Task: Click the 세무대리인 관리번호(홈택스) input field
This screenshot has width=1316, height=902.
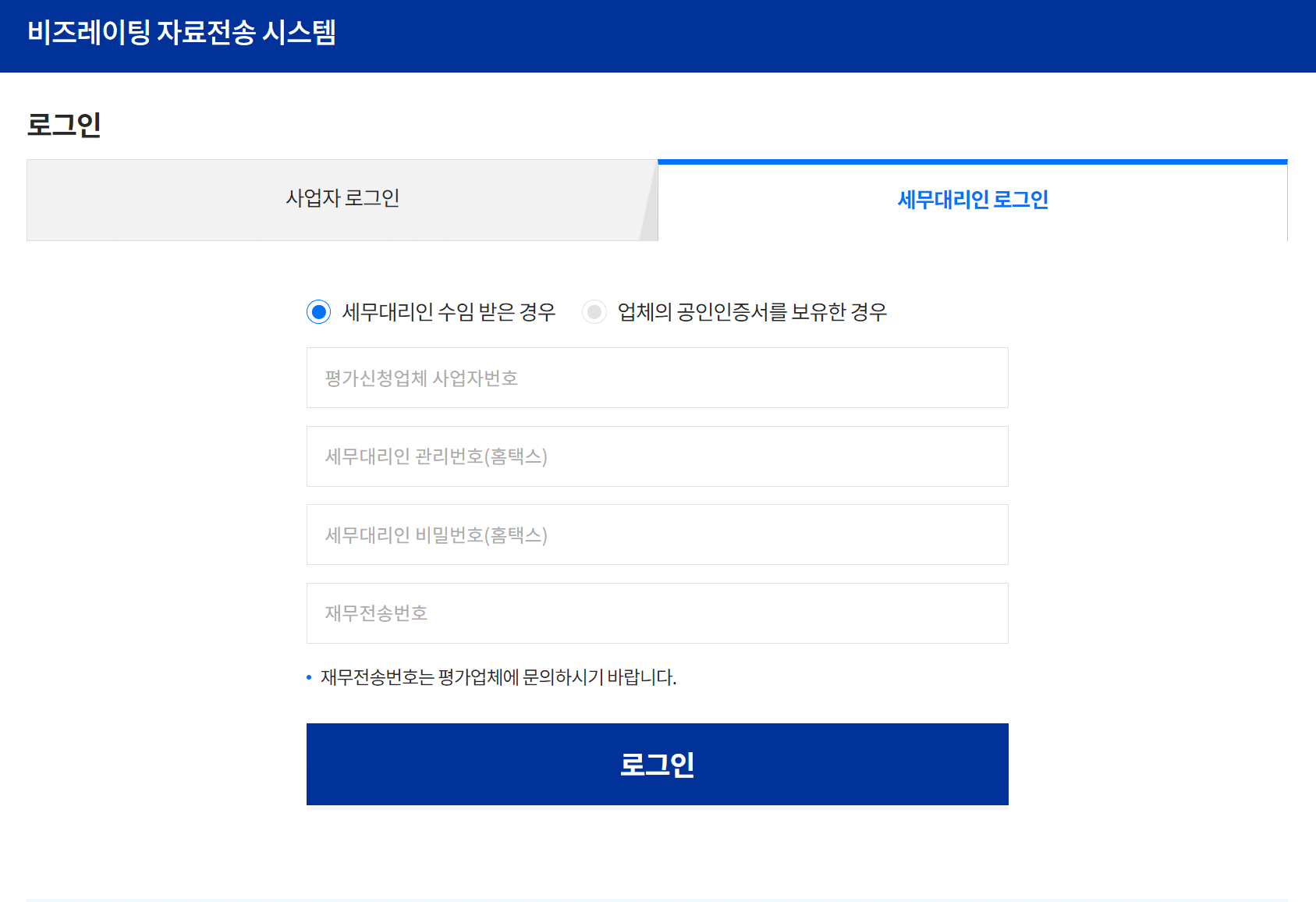Action: [657, 456]
